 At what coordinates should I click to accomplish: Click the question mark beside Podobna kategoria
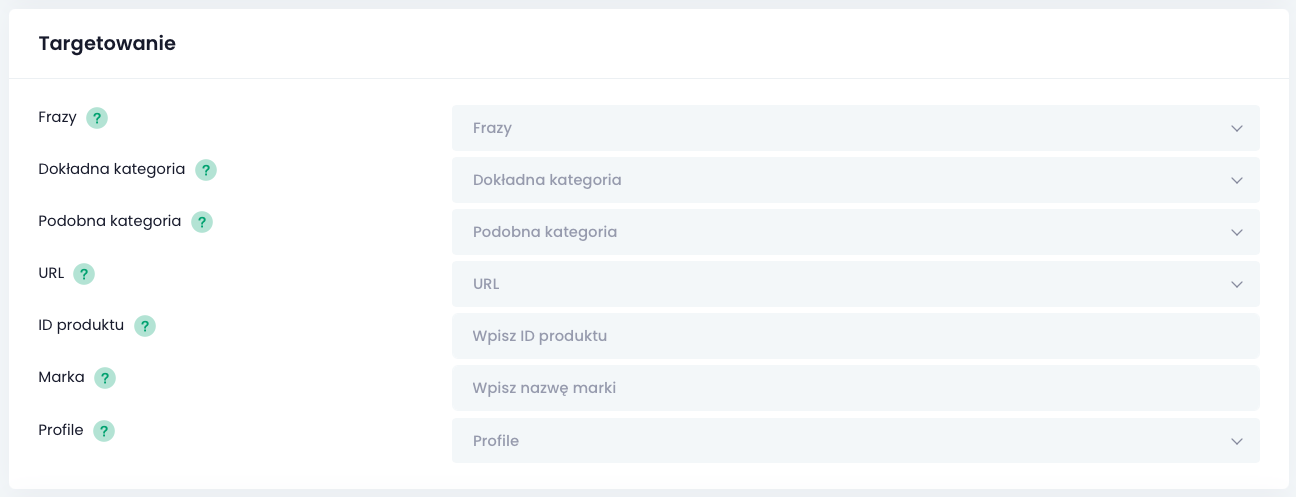pos(202,222)
